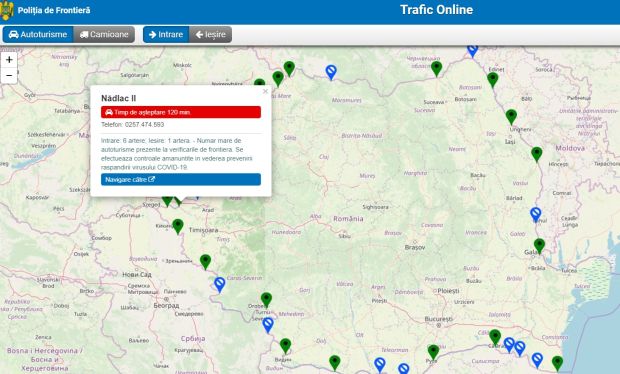Click blue marker in Maramureș area
This screenshot has width=620, height=374.
pos(331,72)
